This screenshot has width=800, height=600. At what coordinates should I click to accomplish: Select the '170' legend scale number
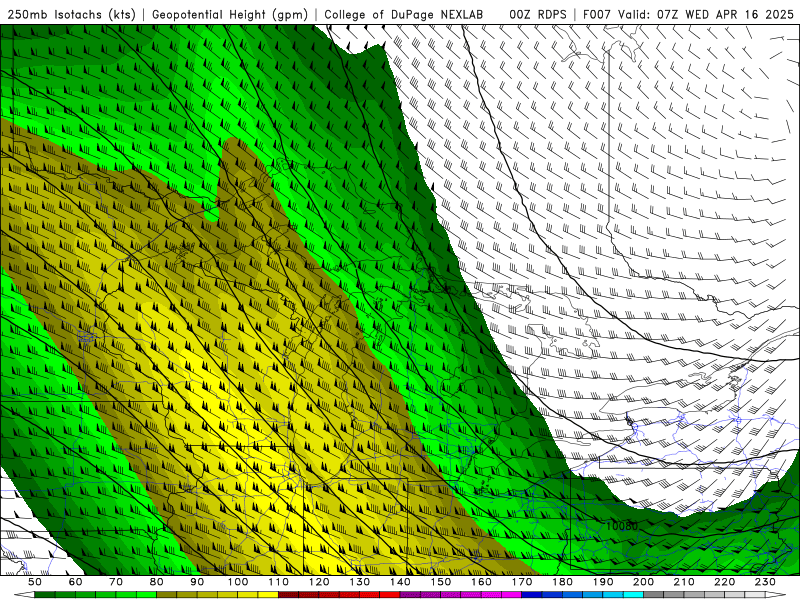522,582
